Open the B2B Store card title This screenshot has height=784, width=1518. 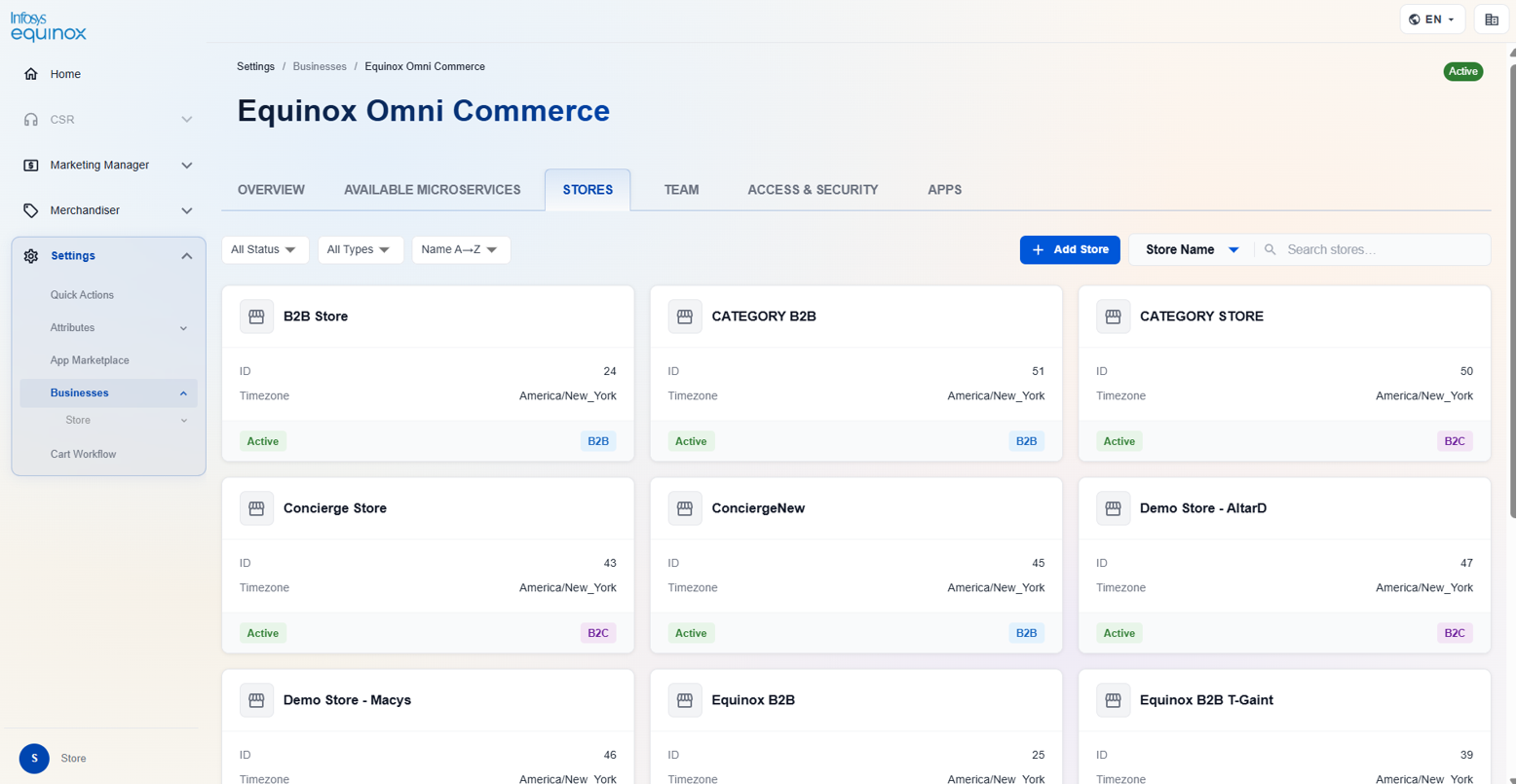(316, 317)
